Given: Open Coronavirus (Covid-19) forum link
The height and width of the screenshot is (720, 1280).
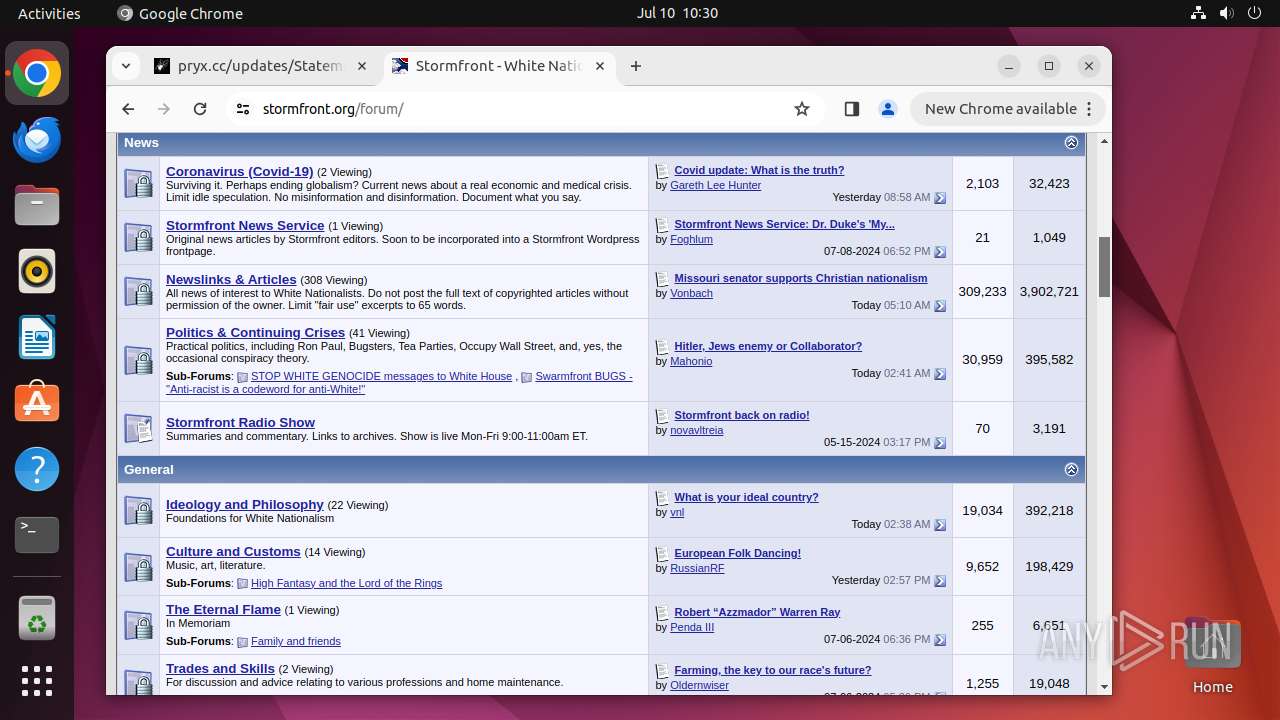Looking at the screenshot, I should [240, 171].
